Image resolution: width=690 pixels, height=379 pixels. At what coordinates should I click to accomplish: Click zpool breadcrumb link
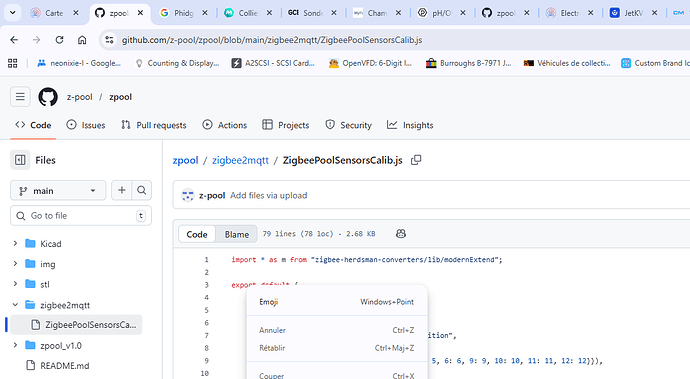(185, 160)
